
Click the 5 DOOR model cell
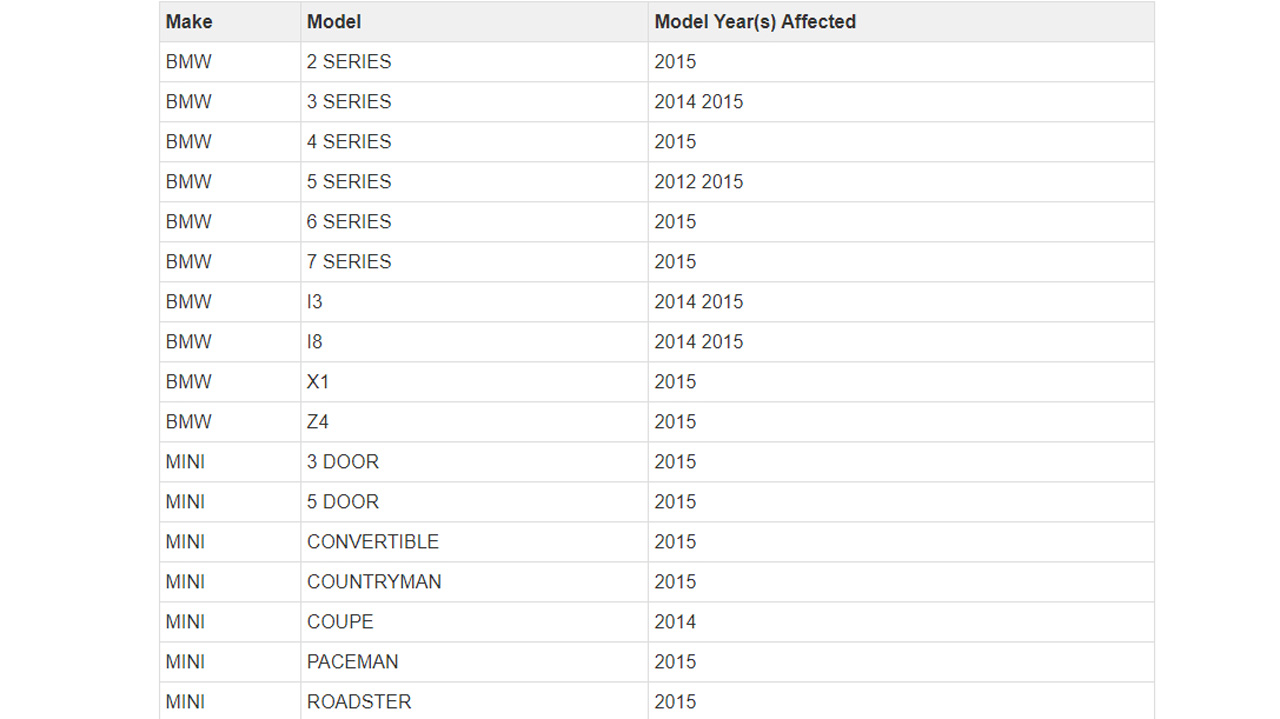click(x=343, y=502)
